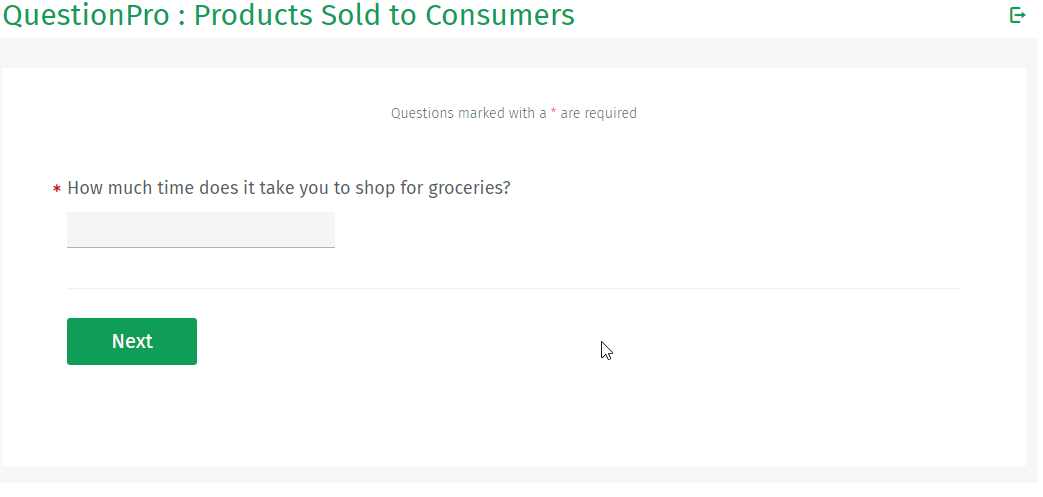1043x497 pixels.
Task: Click the word "Questions" in the required notice
Action: pos(421,113)
